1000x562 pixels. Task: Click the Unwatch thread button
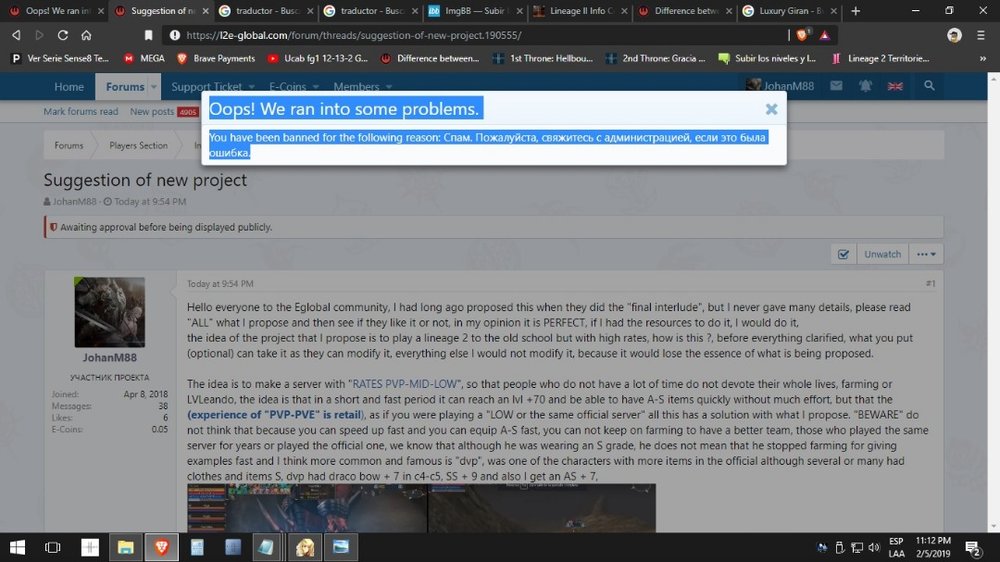[x=882, y=254]
